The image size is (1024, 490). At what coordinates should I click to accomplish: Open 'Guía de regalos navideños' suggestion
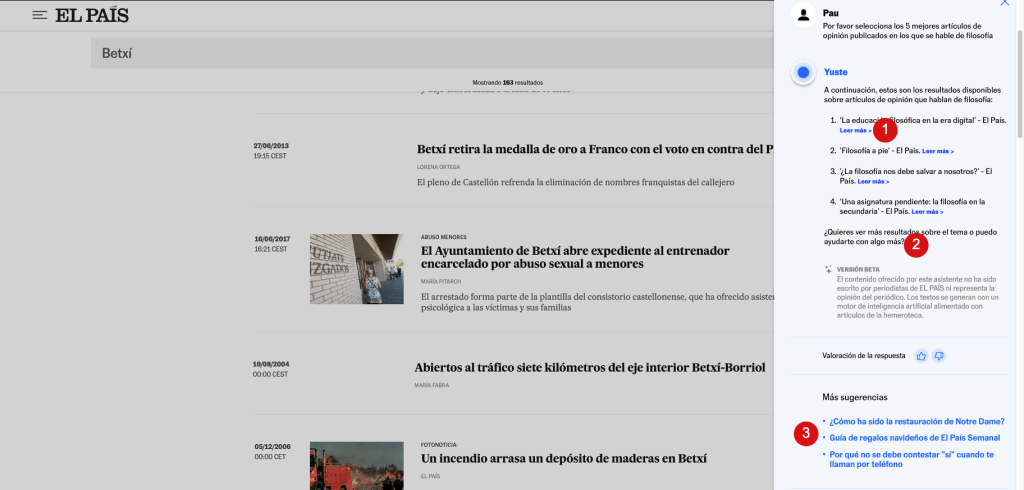914,437
